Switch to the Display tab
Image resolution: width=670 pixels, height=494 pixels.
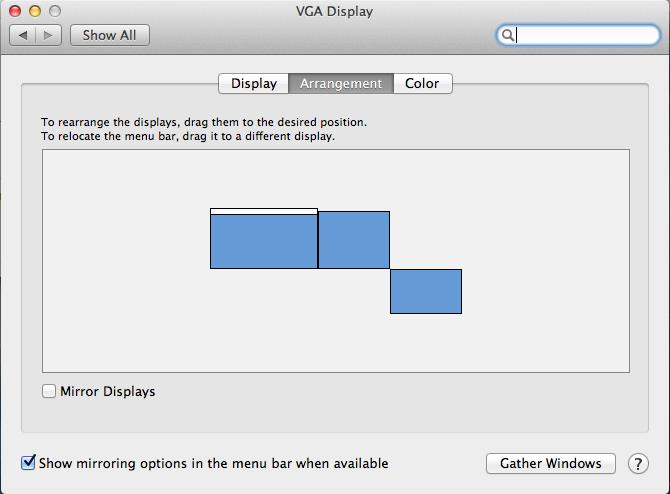coord(254,83)
